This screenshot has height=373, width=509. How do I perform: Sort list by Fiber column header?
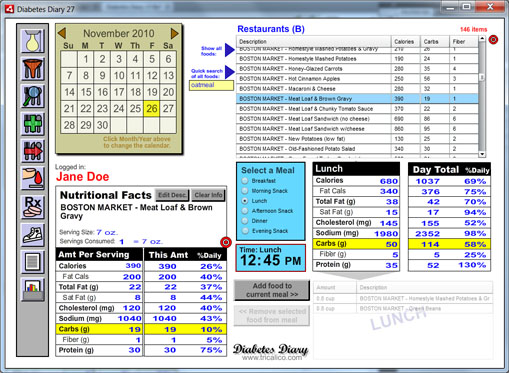pyautogui.click(x=464, y=42)
